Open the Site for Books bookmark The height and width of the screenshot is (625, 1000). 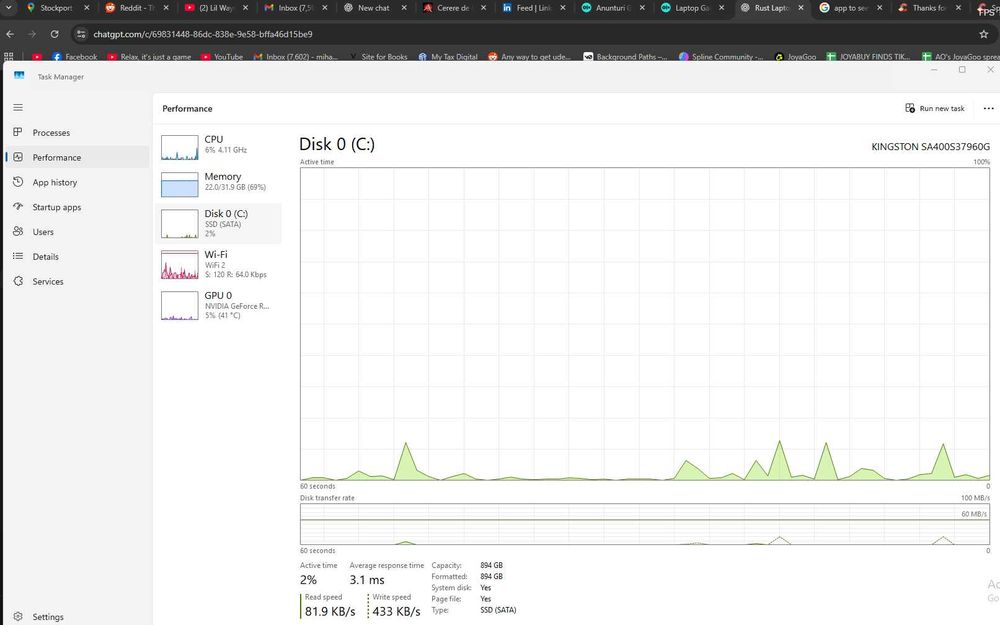click(x=378, y=57)
